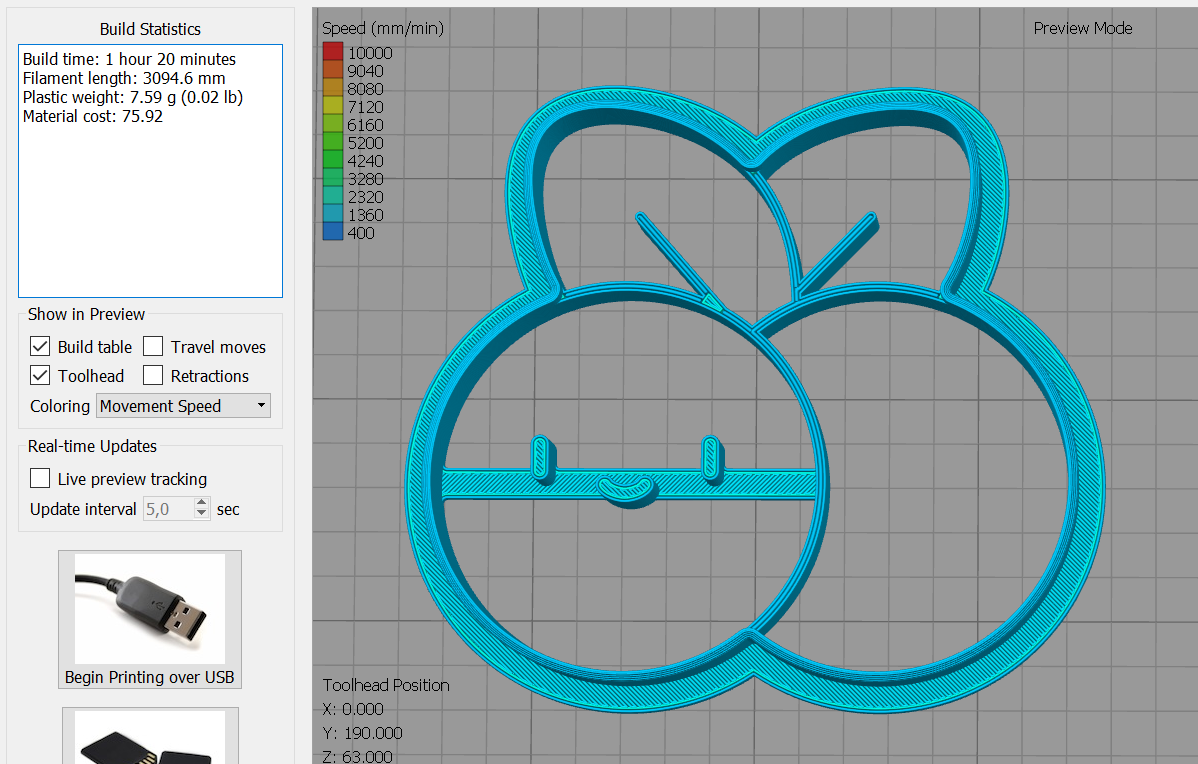
Task: Enable Live preview tracking
Action: [x=40, y=479]
